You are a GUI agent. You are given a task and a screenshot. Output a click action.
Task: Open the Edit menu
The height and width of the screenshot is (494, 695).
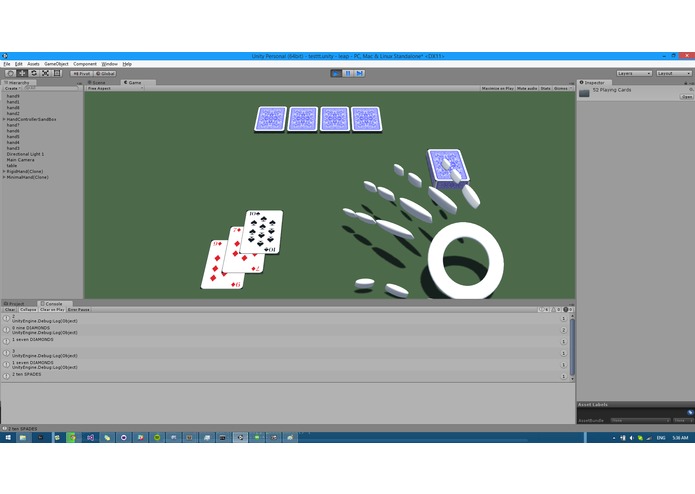click(19, 64)
